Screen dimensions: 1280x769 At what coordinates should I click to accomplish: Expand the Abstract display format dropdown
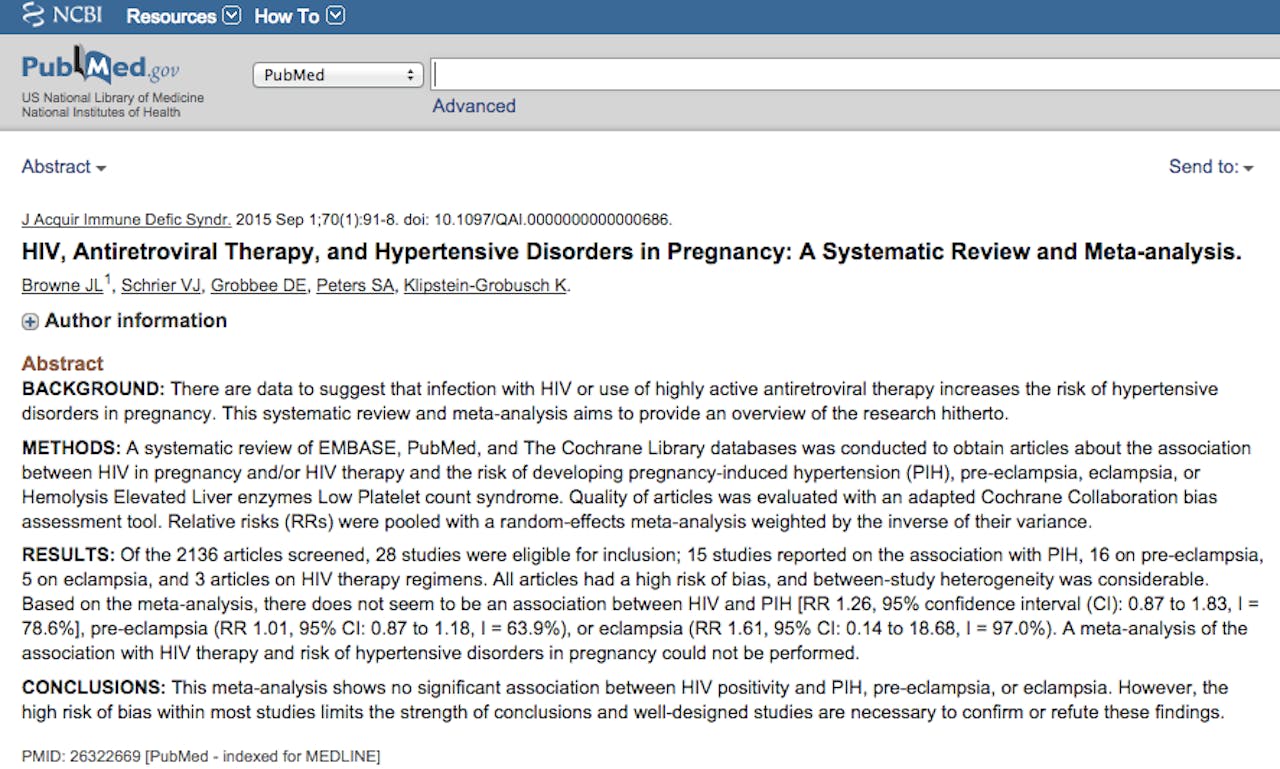64,167
